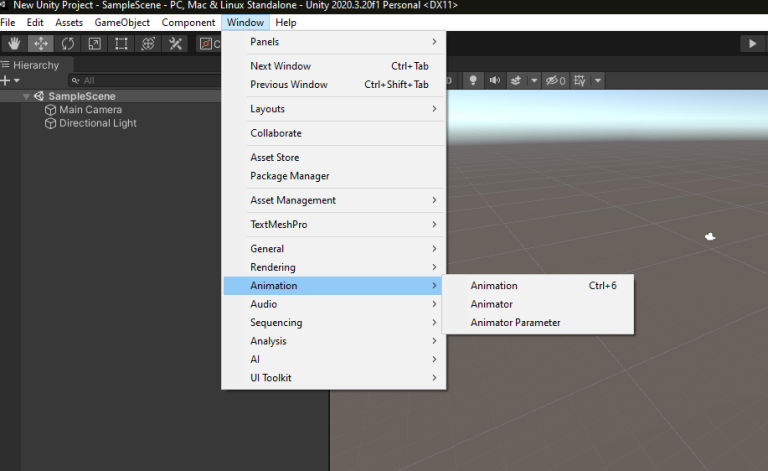768x471 pixels.
Task: Expand the Sequencing submenu
Action: 334,323
